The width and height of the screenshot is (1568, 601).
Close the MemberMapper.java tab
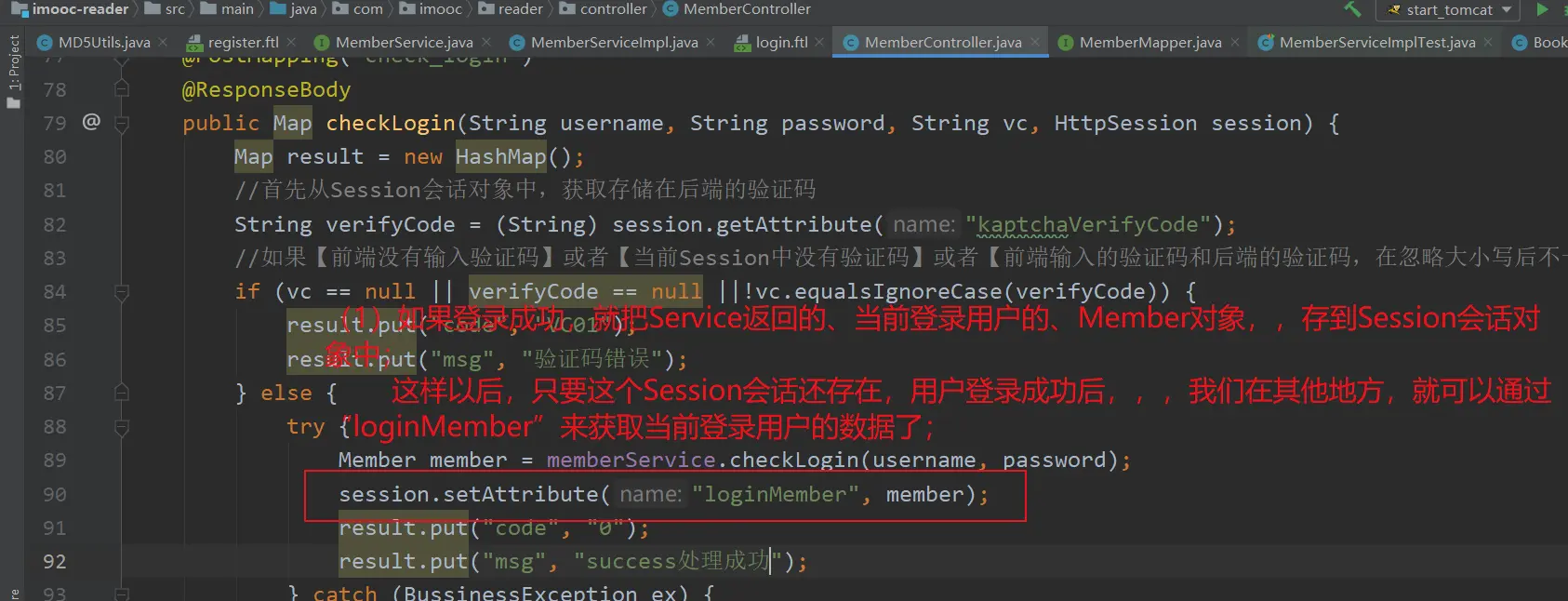[1235, 42]
